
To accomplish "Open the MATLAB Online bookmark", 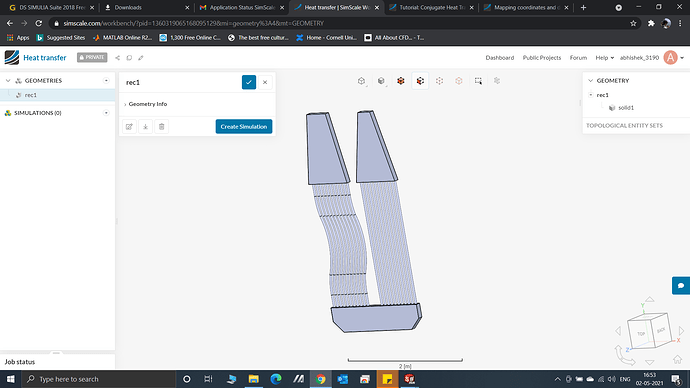I will pyautogui.click(x=122, y=38).
